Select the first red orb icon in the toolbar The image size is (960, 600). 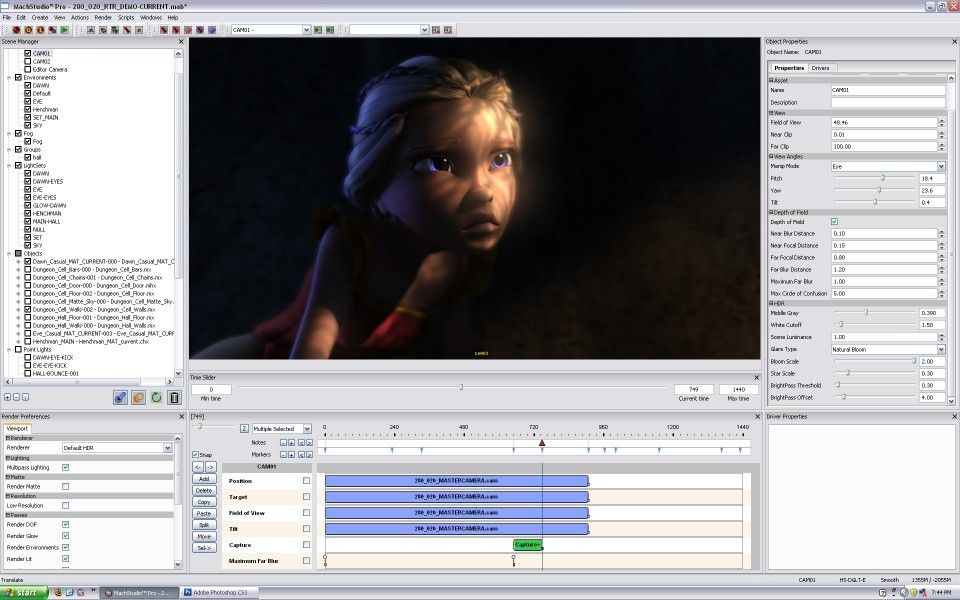15,31
